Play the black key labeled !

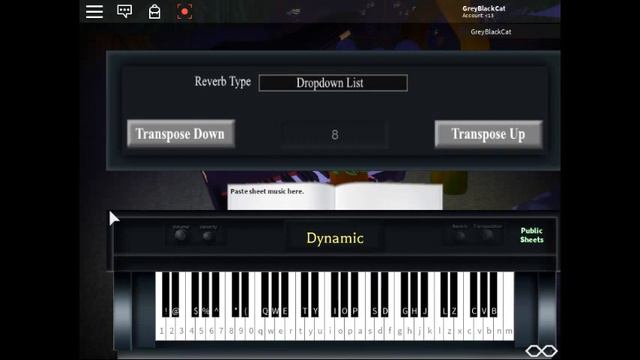click(165, 294)
